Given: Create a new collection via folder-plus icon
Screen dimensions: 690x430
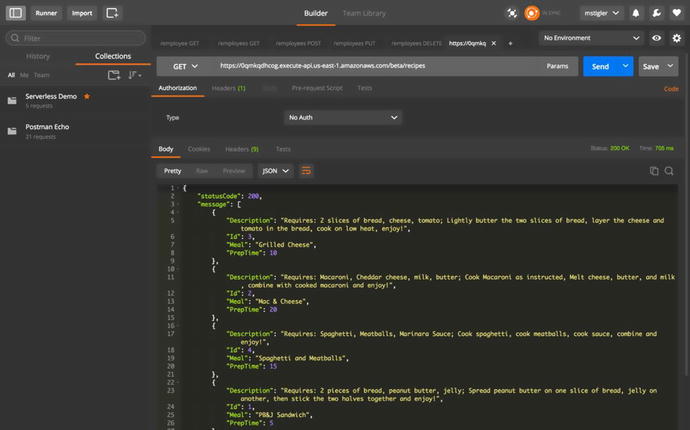Looking at the screenshot, I should (114, 75).
